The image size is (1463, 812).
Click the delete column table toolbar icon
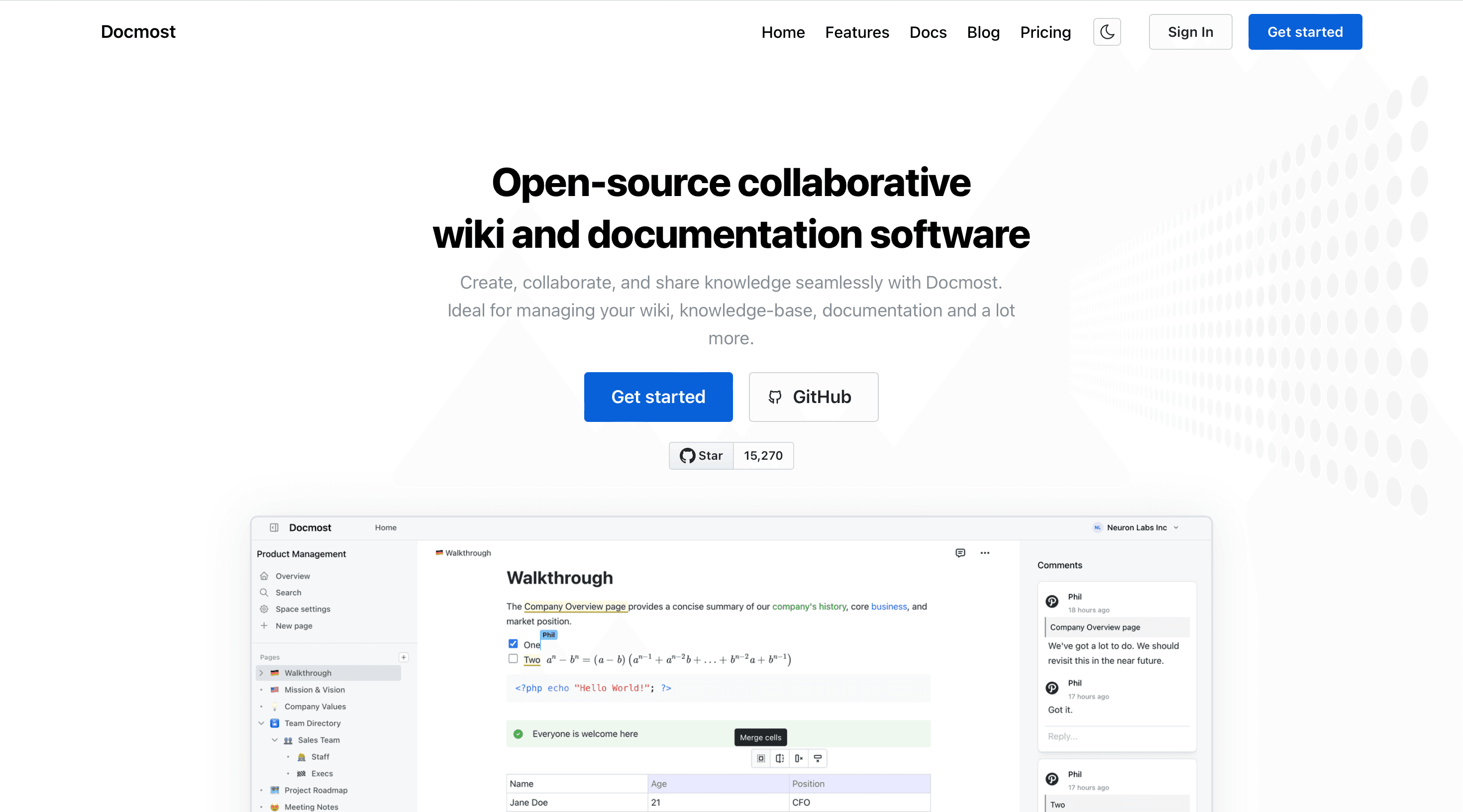pos(799,758)
